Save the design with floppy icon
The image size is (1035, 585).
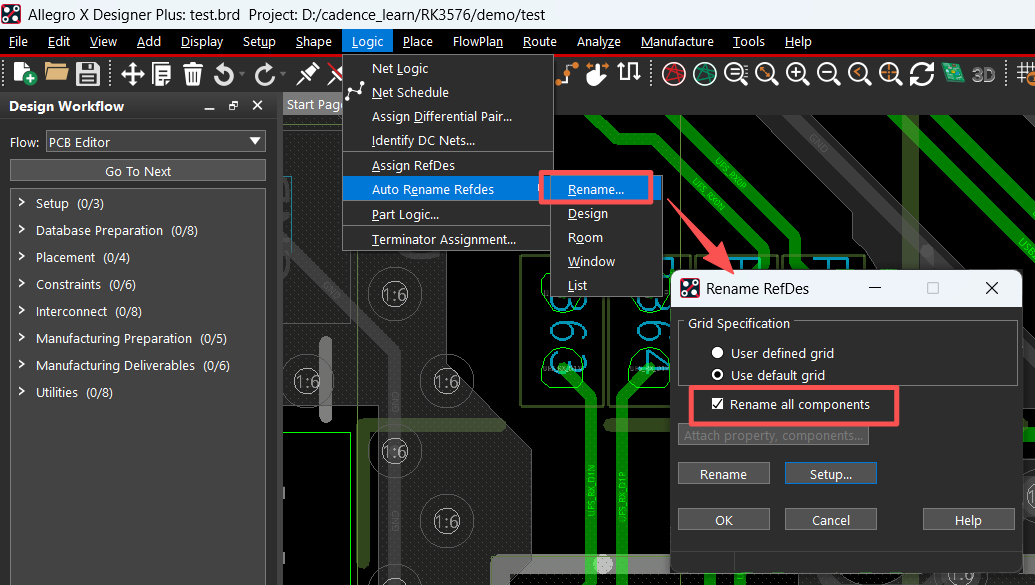87,73
